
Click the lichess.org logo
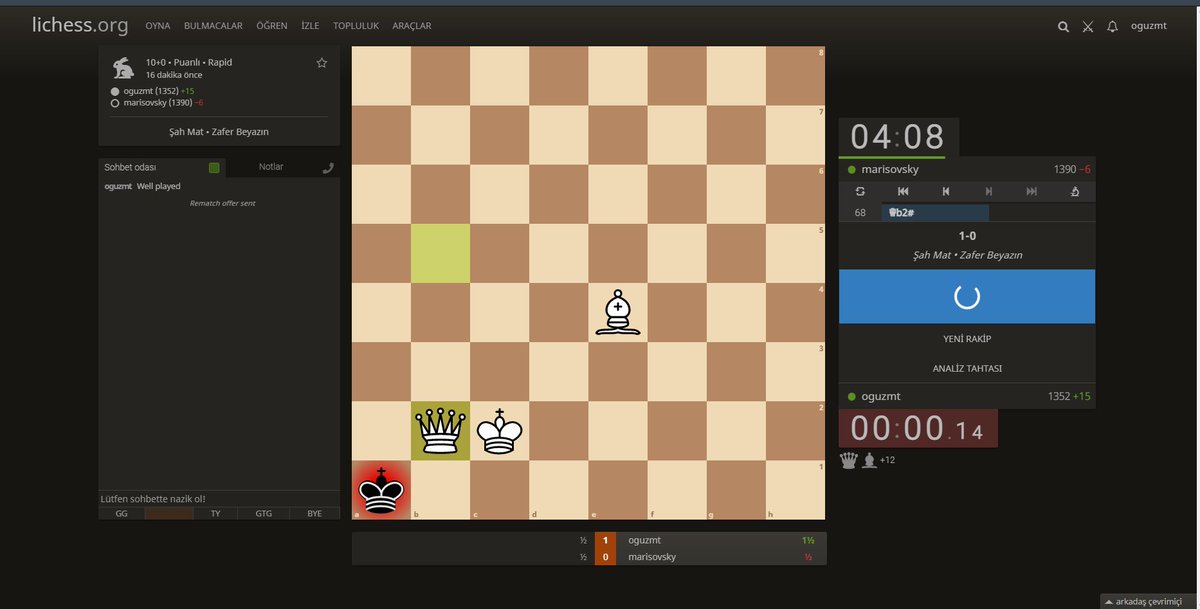click(x=80, y=25)
